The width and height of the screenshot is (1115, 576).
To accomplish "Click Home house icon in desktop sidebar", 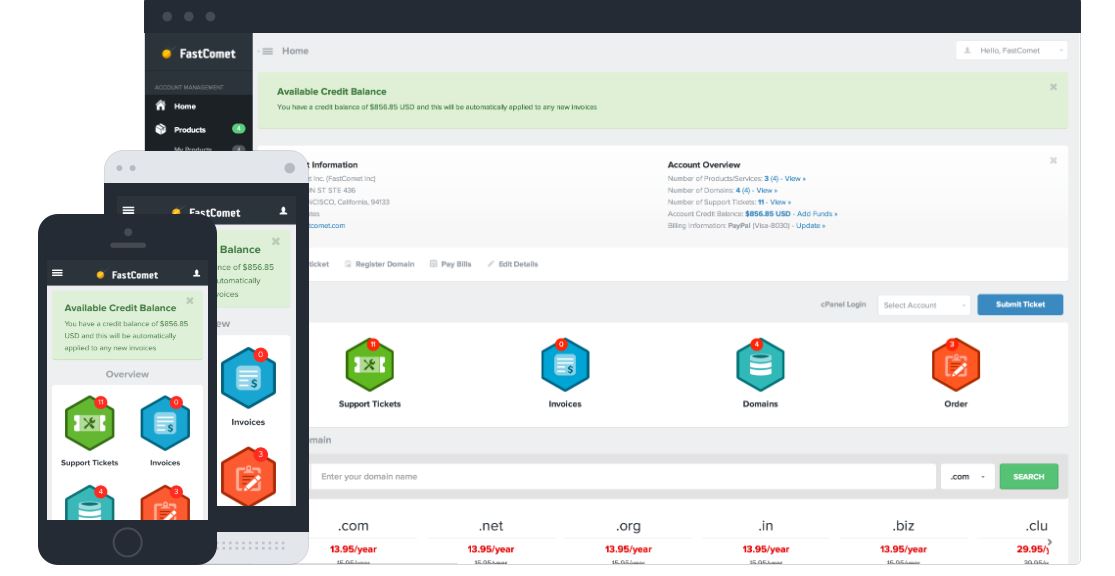I will coord(161,105).
